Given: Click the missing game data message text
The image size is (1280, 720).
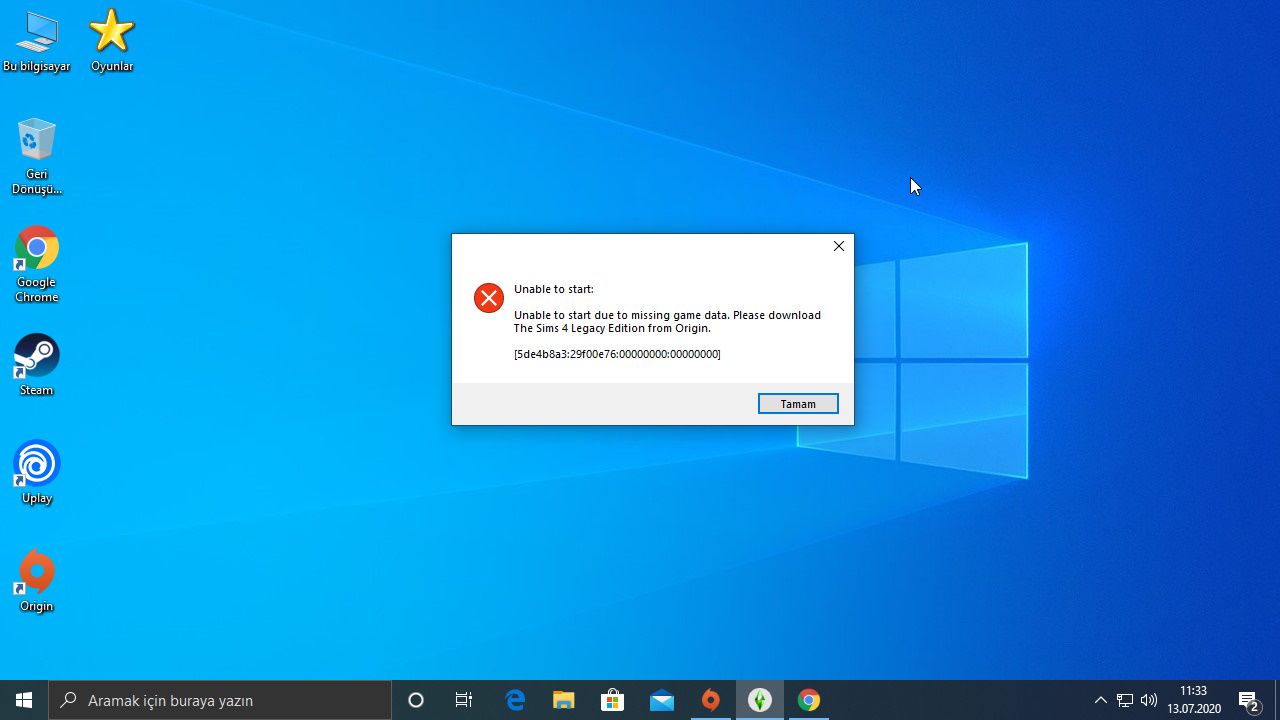Looking at the screenshot, I should 667,321.
